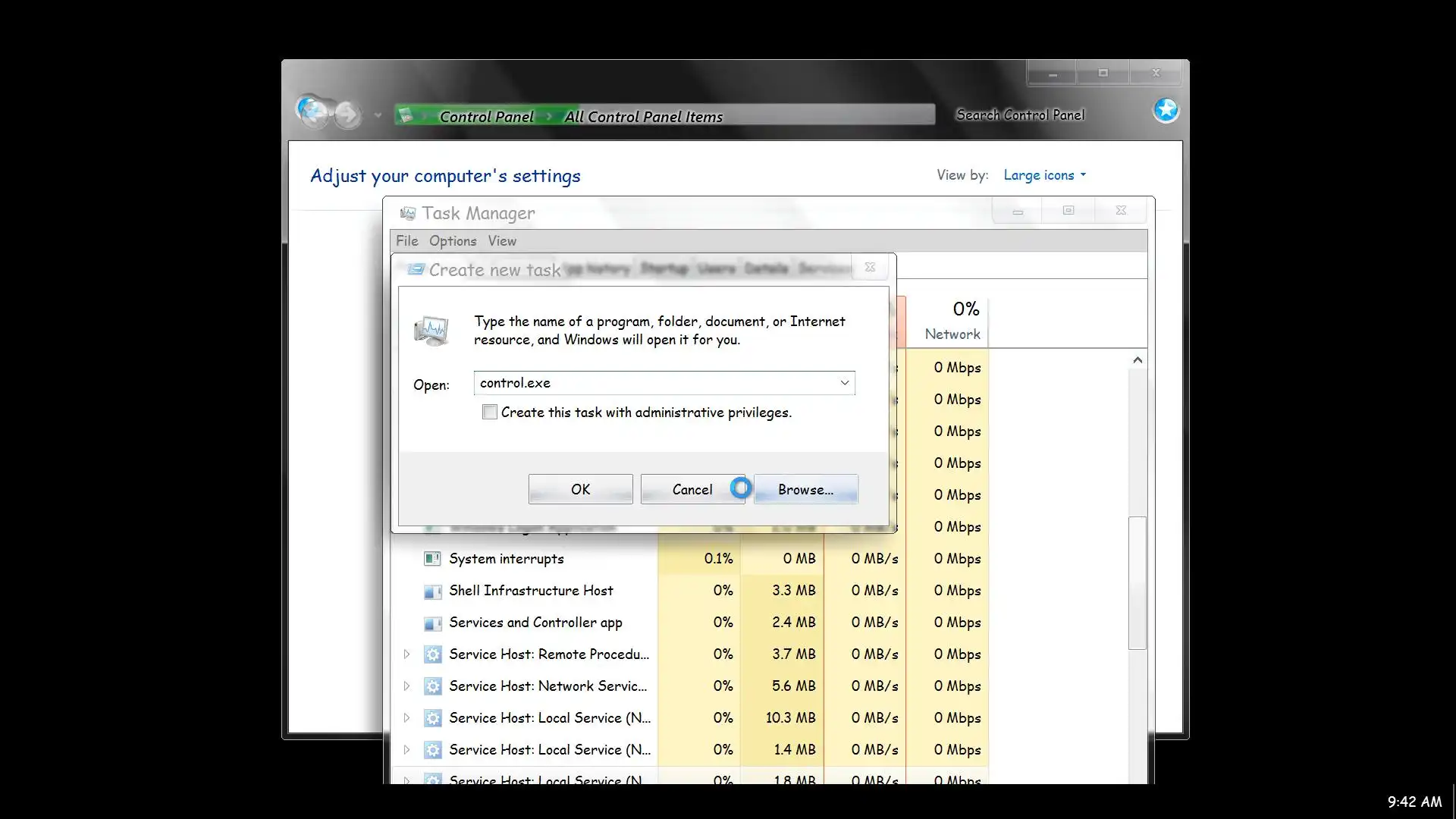Click the Cancel button
The height and width of the screenshot is (819, 1456).
[692, 490]
